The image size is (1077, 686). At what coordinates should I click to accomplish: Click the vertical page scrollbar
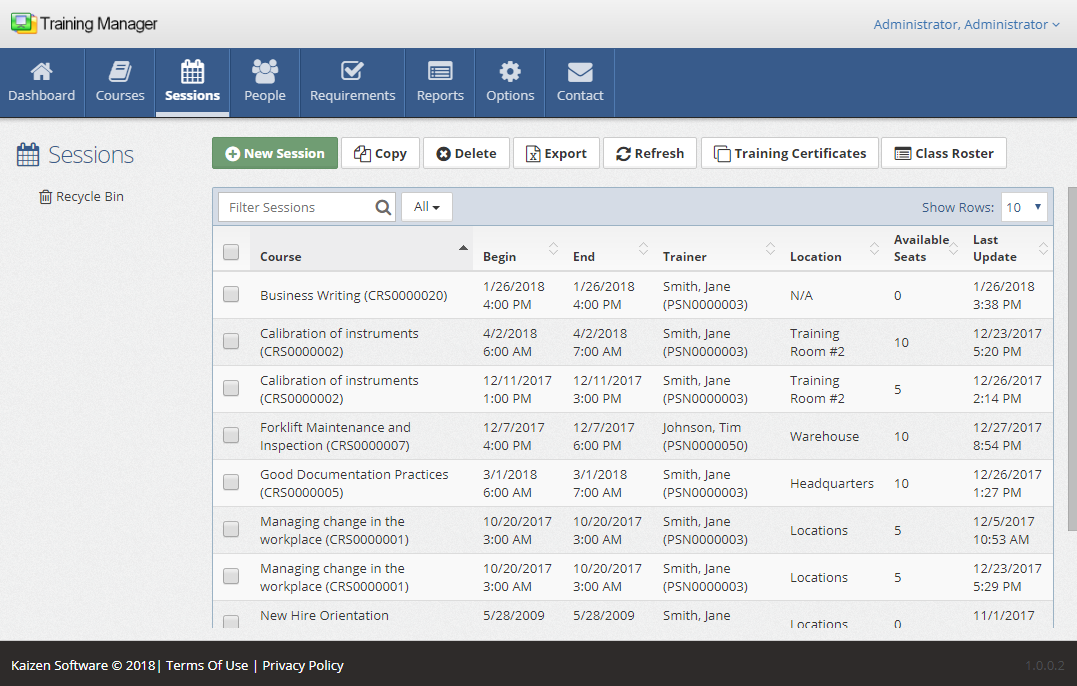[x=1072, y=357]
